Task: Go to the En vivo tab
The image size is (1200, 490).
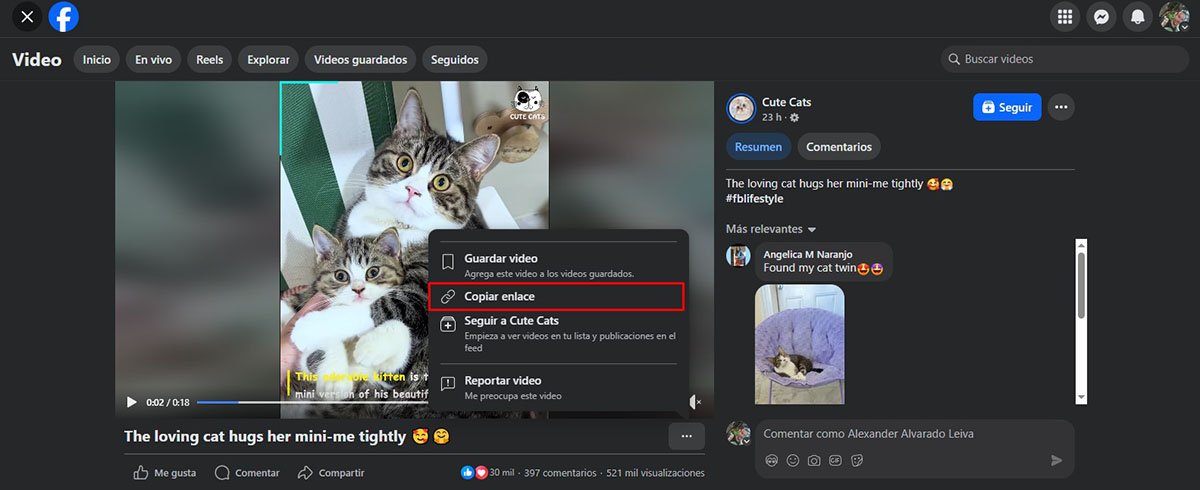Action: [x=154, y=60]
